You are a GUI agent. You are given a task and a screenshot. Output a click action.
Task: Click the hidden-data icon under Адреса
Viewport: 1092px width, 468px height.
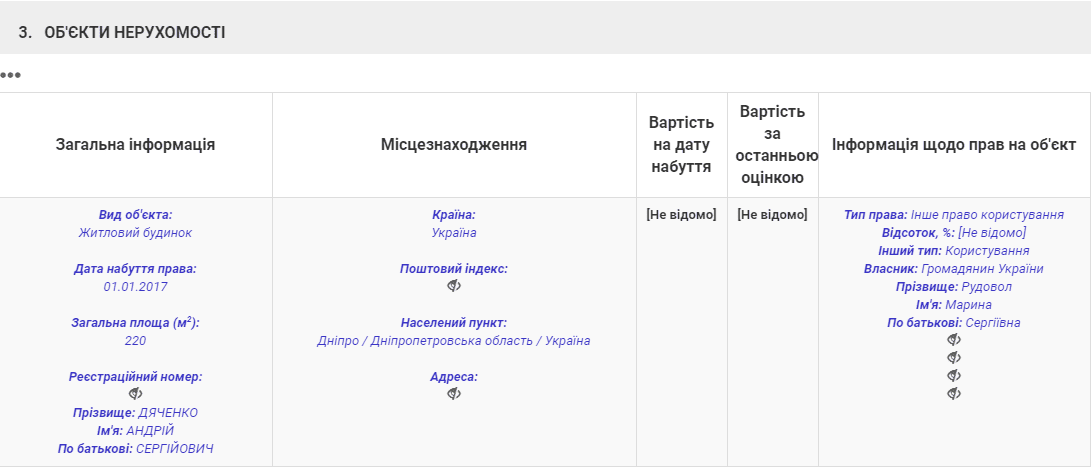[453, 394]
